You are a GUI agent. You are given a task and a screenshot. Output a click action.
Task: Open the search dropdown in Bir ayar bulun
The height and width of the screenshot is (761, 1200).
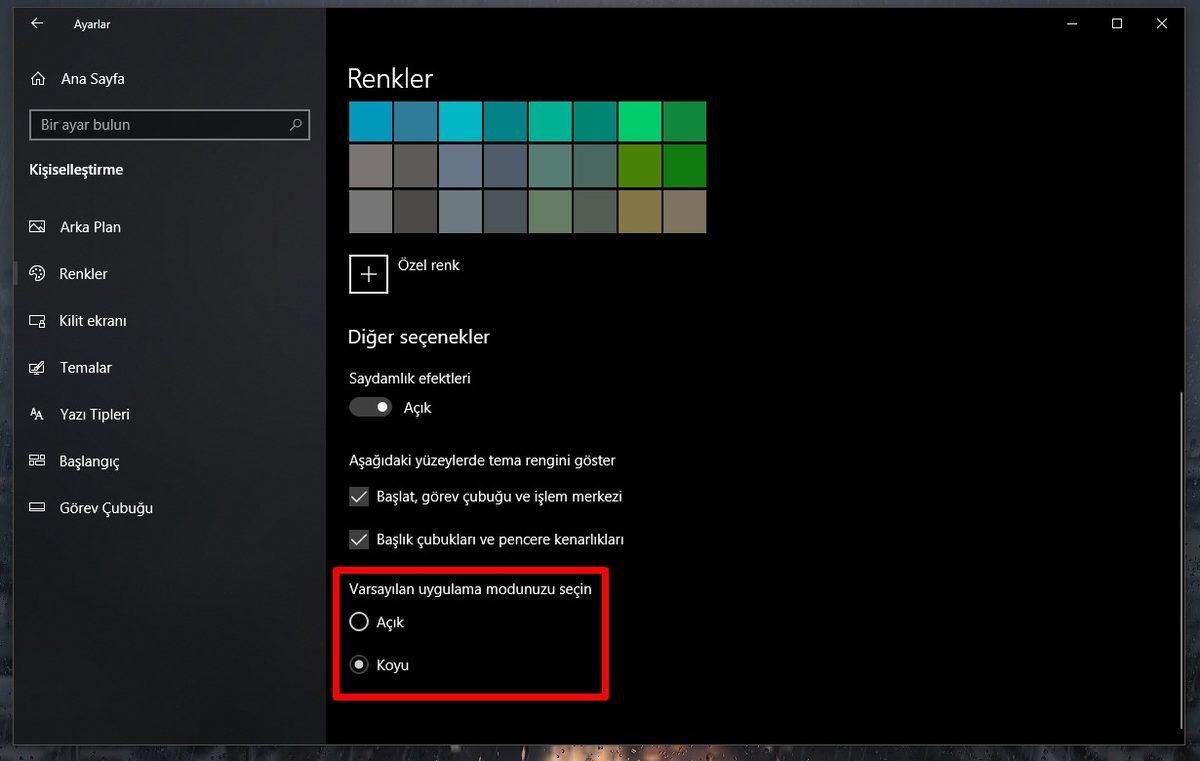tap(295, 124)
